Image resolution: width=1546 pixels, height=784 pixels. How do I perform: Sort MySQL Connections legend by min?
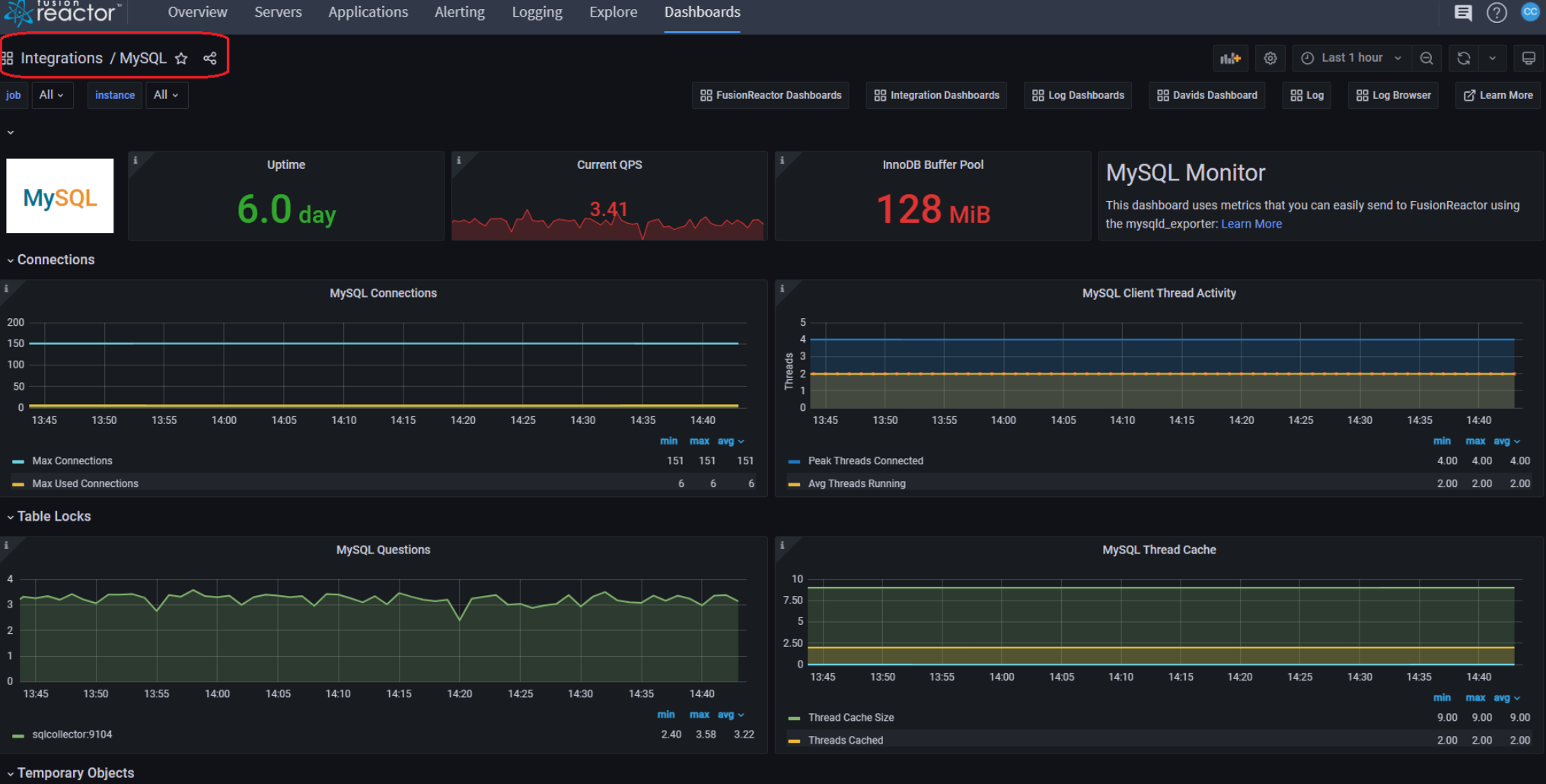coord(668,441)
